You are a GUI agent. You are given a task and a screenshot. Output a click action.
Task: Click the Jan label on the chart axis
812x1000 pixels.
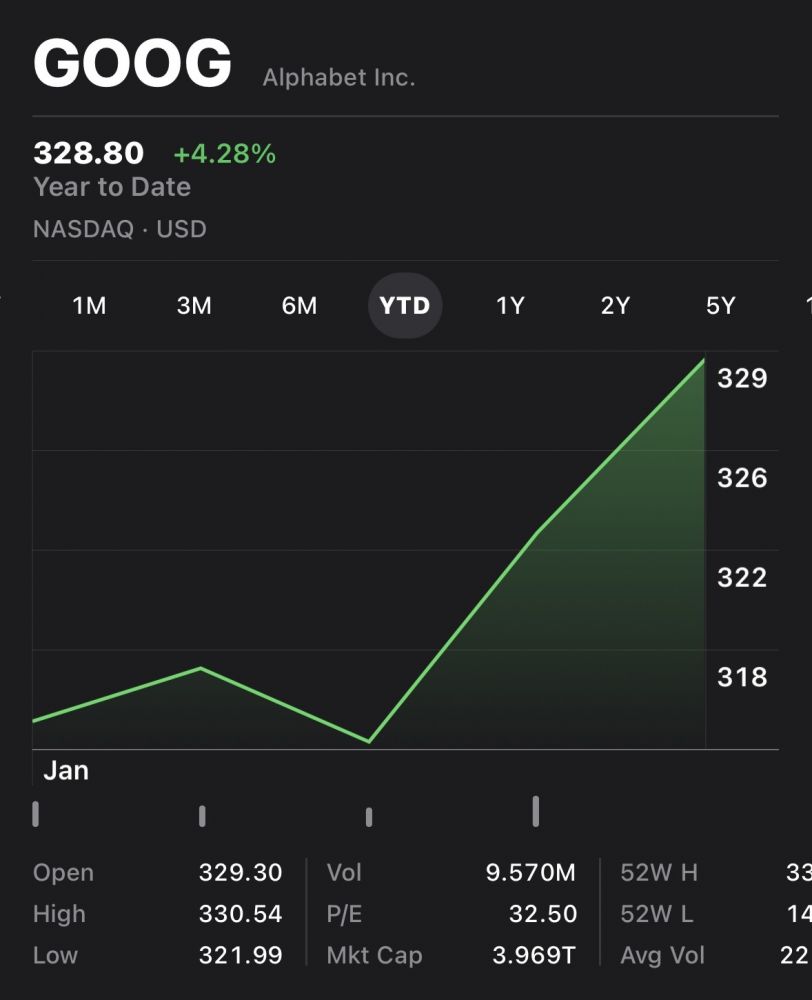coord(66,771)
